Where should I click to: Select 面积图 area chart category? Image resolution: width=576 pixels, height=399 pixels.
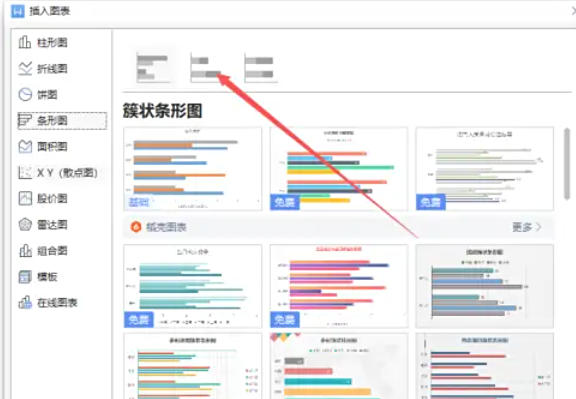(43, 147)
